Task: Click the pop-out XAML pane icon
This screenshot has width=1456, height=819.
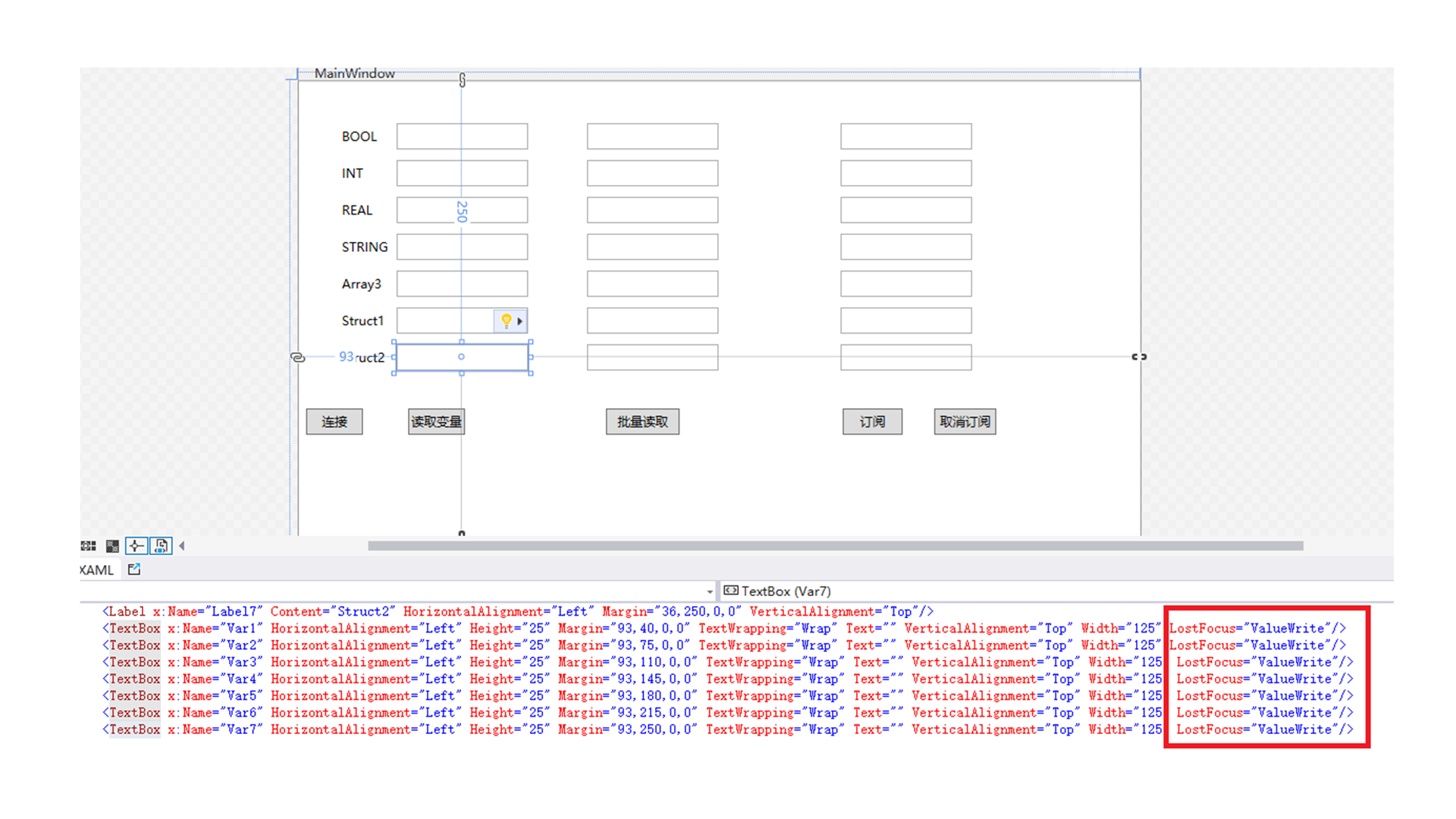Action: pos(134,570)
